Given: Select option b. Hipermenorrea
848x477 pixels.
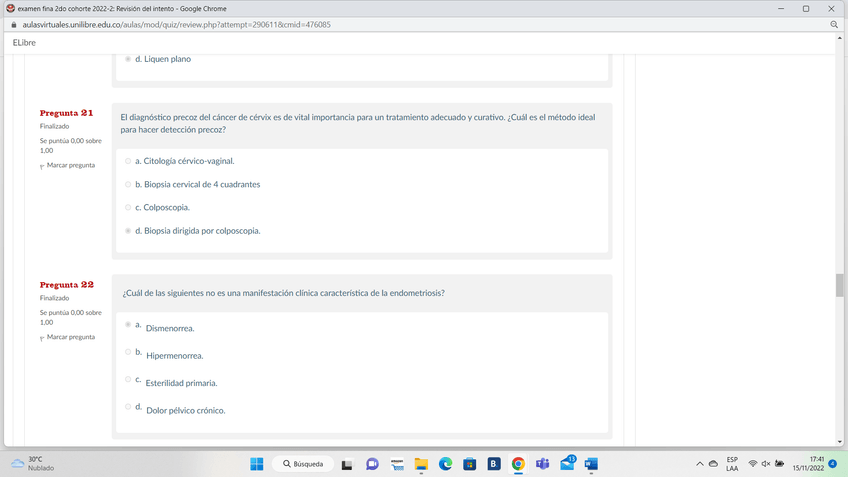Looking at the screenshot, I should point(128,352).
